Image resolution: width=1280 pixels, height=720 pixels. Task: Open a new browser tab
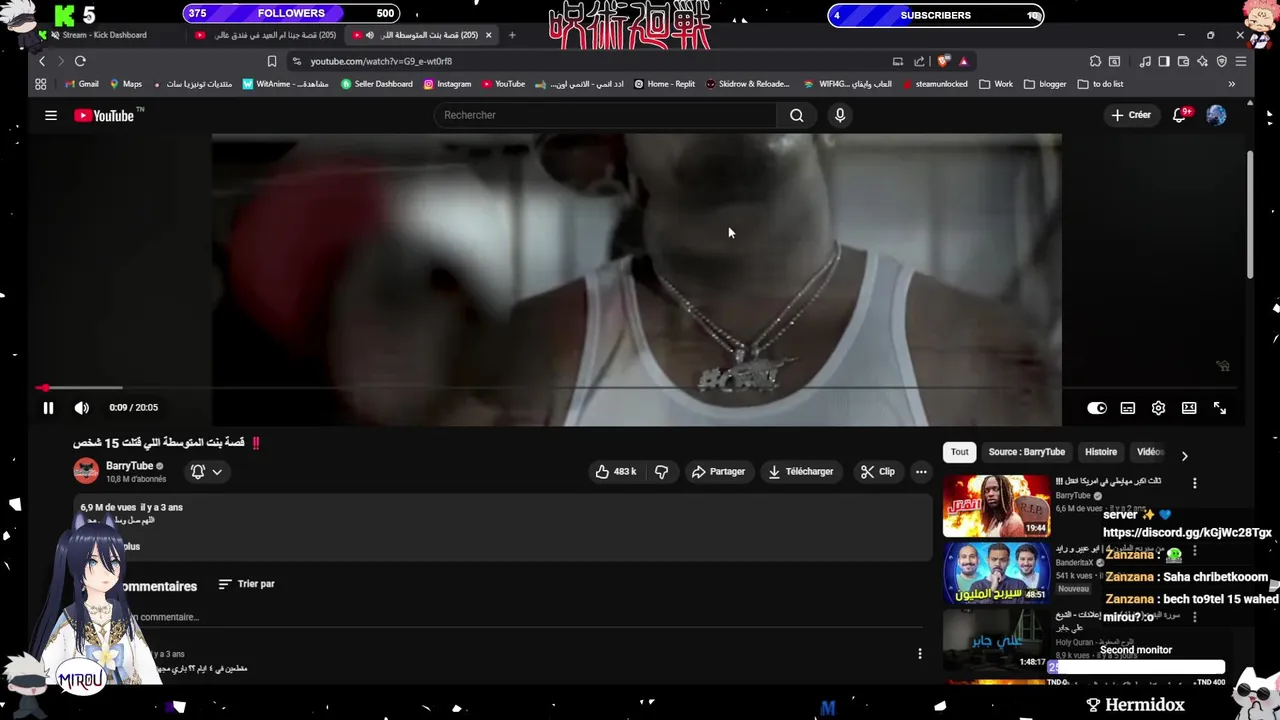coord(512,35)
